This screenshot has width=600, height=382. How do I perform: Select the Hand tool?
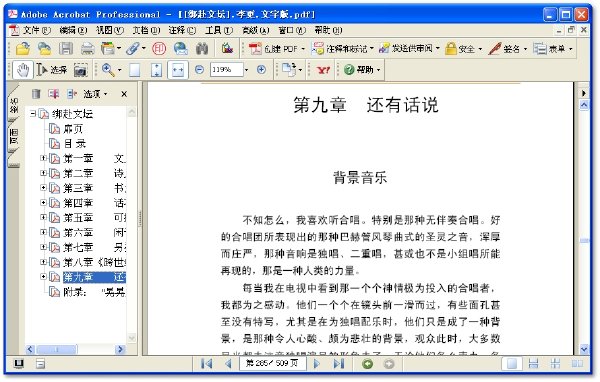[x=23, y=70]
